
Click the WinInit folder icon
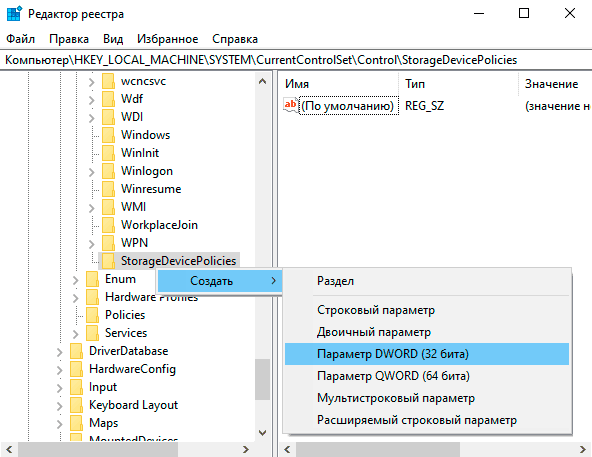108,153
